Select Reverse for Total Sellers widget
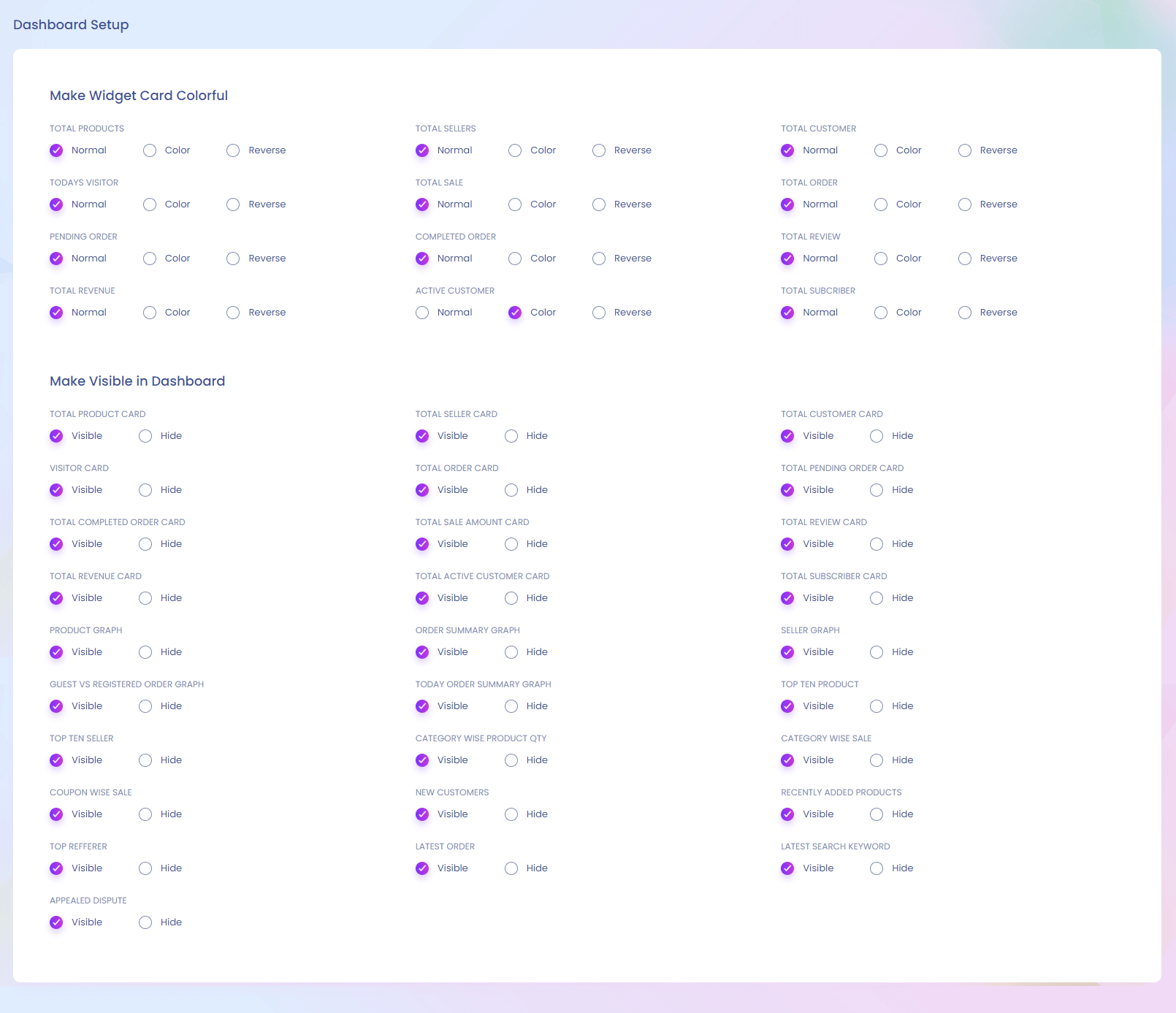Screen dimensions: 1176x1013 tap(599, 150)
